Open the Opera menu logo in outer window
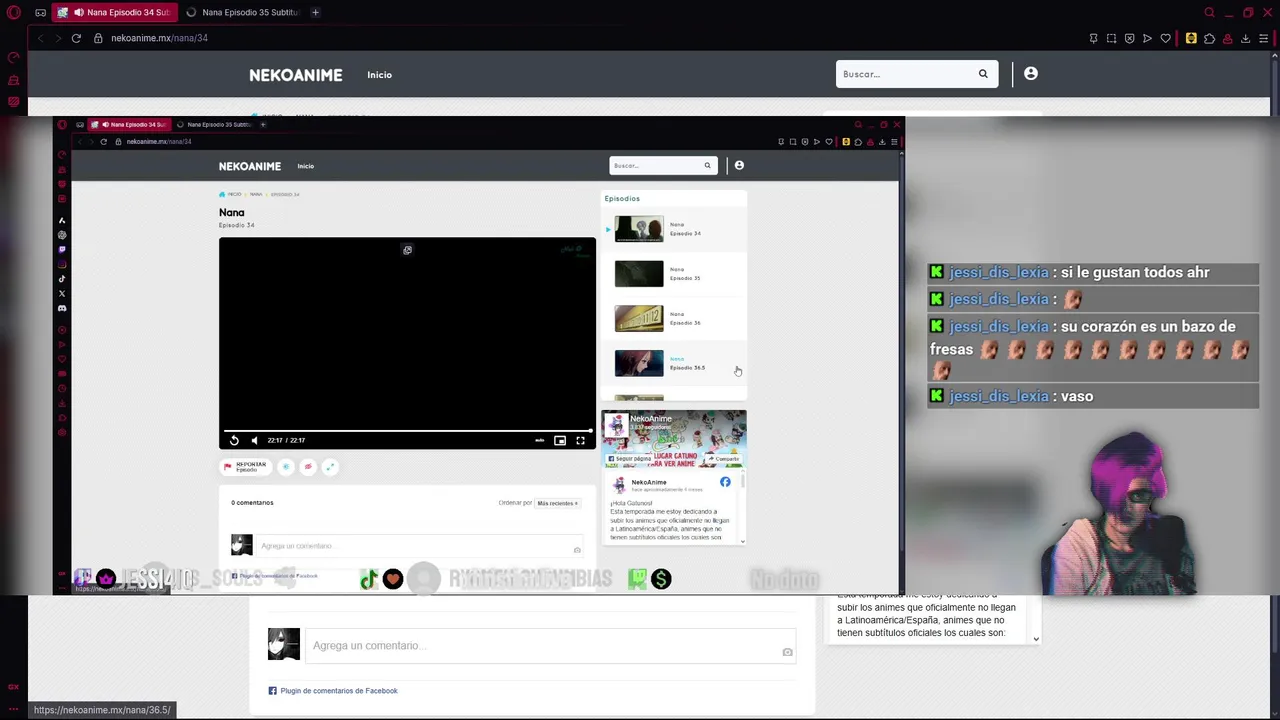 click(x=14, y=13)
